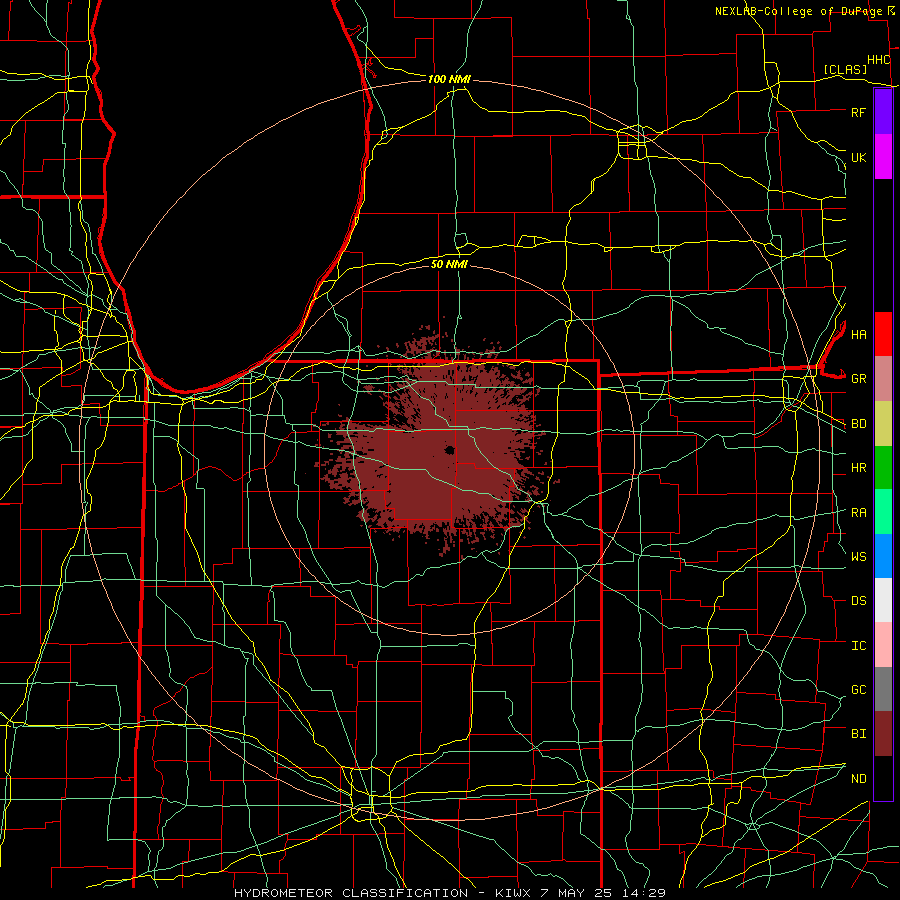The width and height of the screenshot is (900, 900).
Task: Click the UK magenta legend color swatch
Action: (x=883, y=157)
